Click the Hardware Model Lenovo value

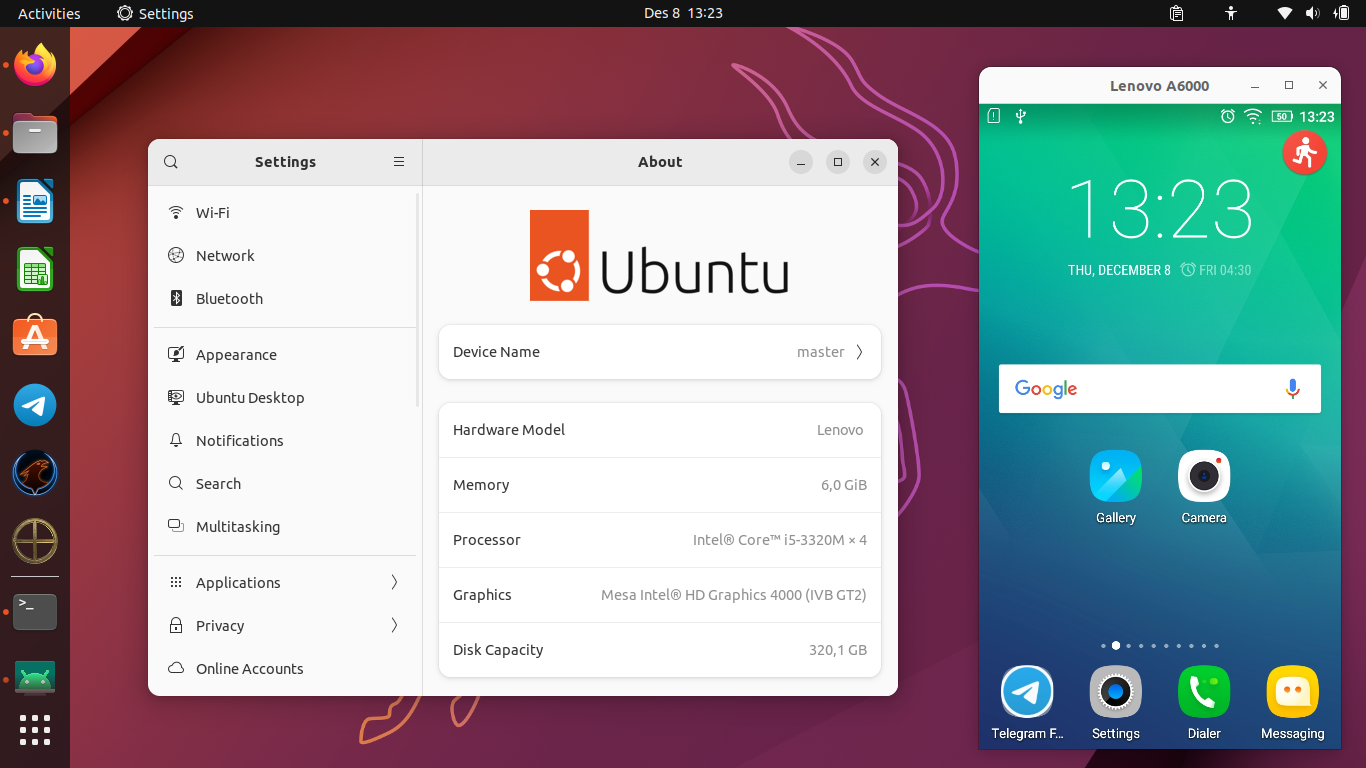tap(840, 430)
